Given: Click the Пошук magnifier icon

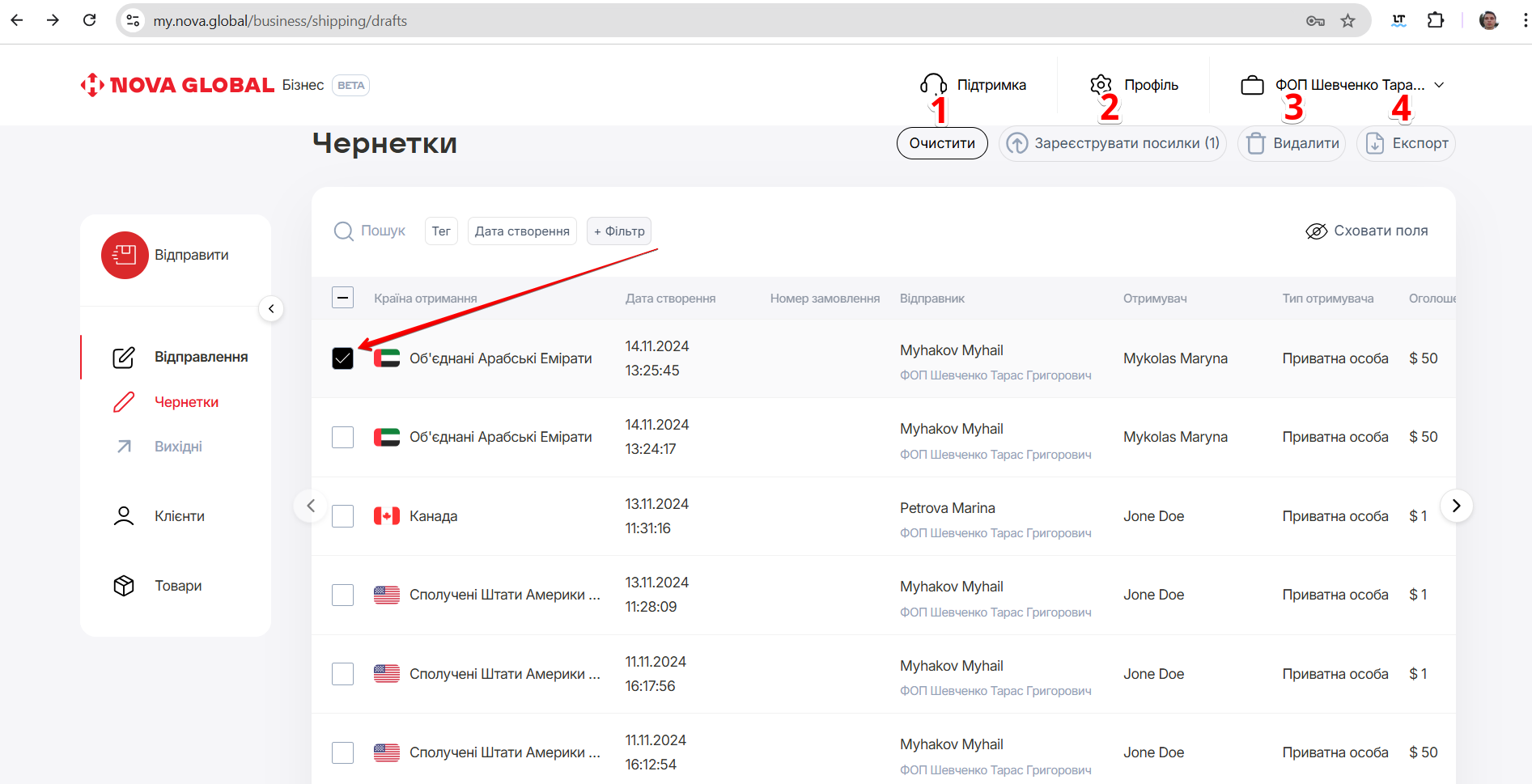Looking at the screenshot, I should tap(344, 231).
